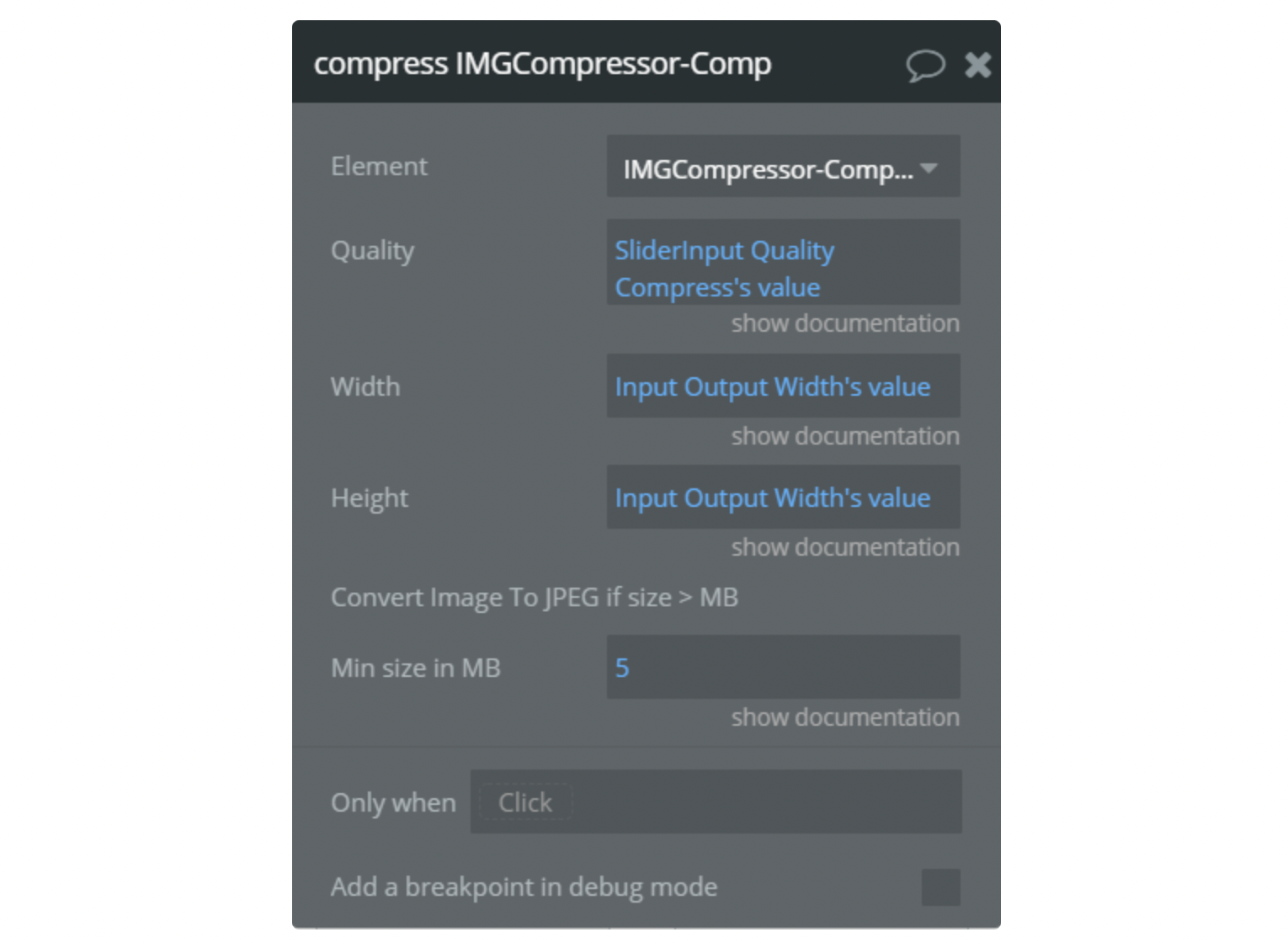Show documentation for Width
This screenshot has width=1288, height=943.
point(844,436)
